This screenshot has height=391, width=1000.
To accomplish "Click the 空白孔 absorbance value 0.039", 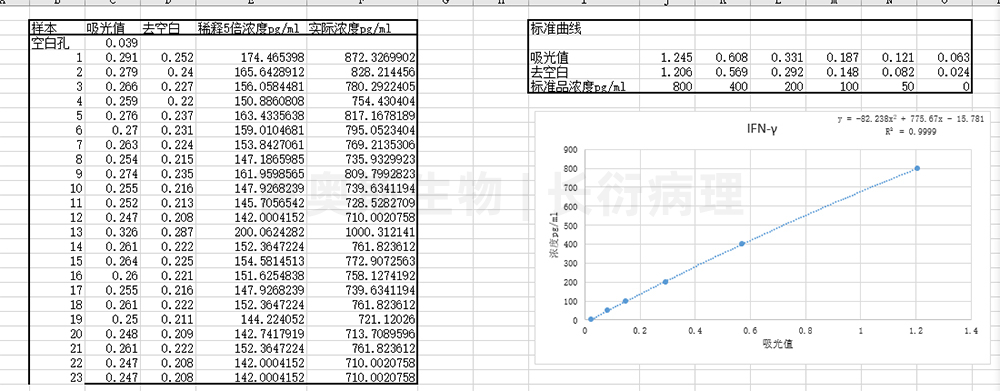I will pos(112,43).
